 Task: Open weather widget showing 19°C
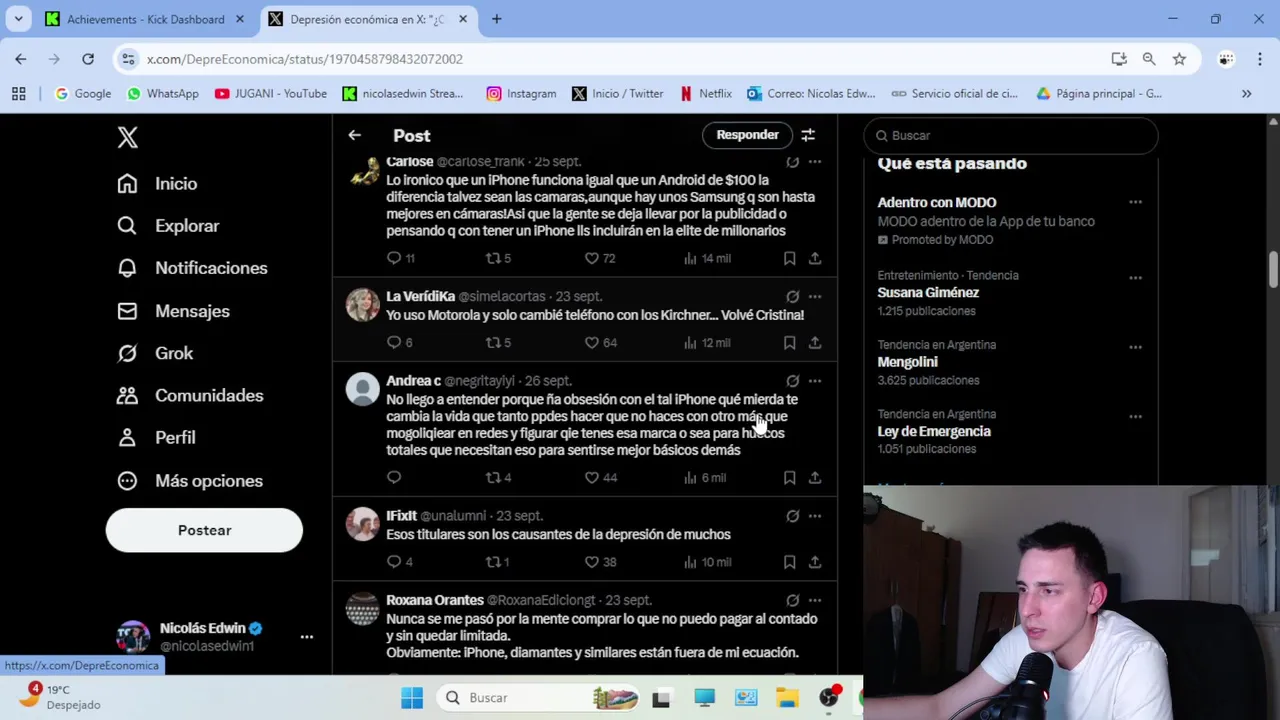click(x=60, y=697)
